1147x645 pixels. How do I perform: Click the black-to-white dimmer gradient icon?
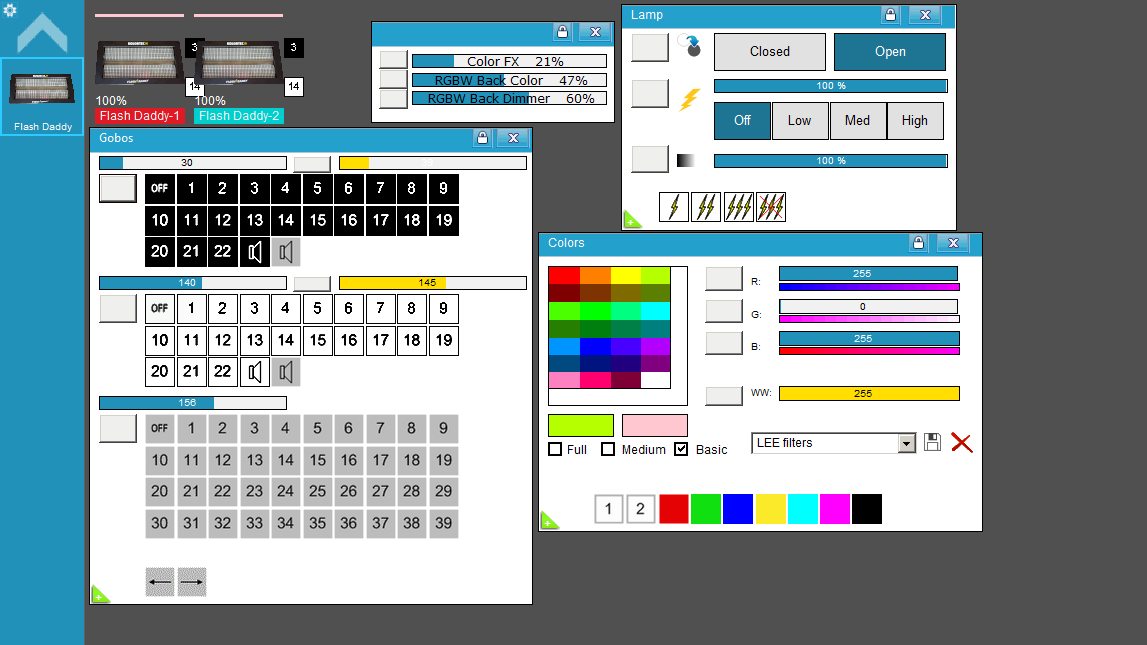(x=685, y=160)
